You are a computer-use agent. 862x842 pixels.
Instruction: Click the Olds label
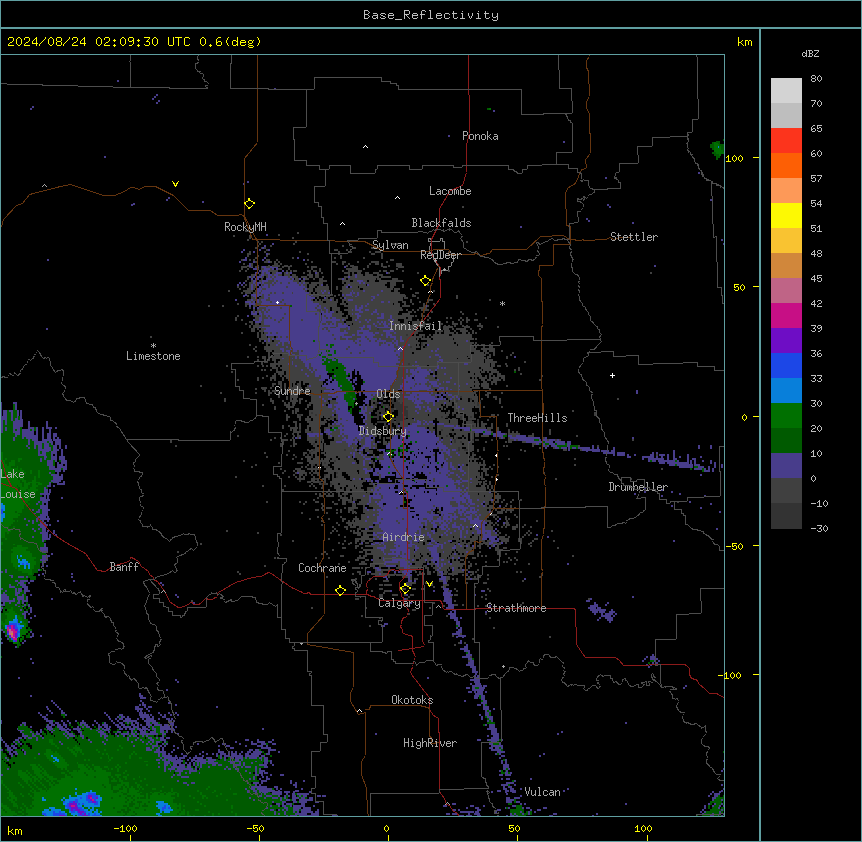click(388, 394)
